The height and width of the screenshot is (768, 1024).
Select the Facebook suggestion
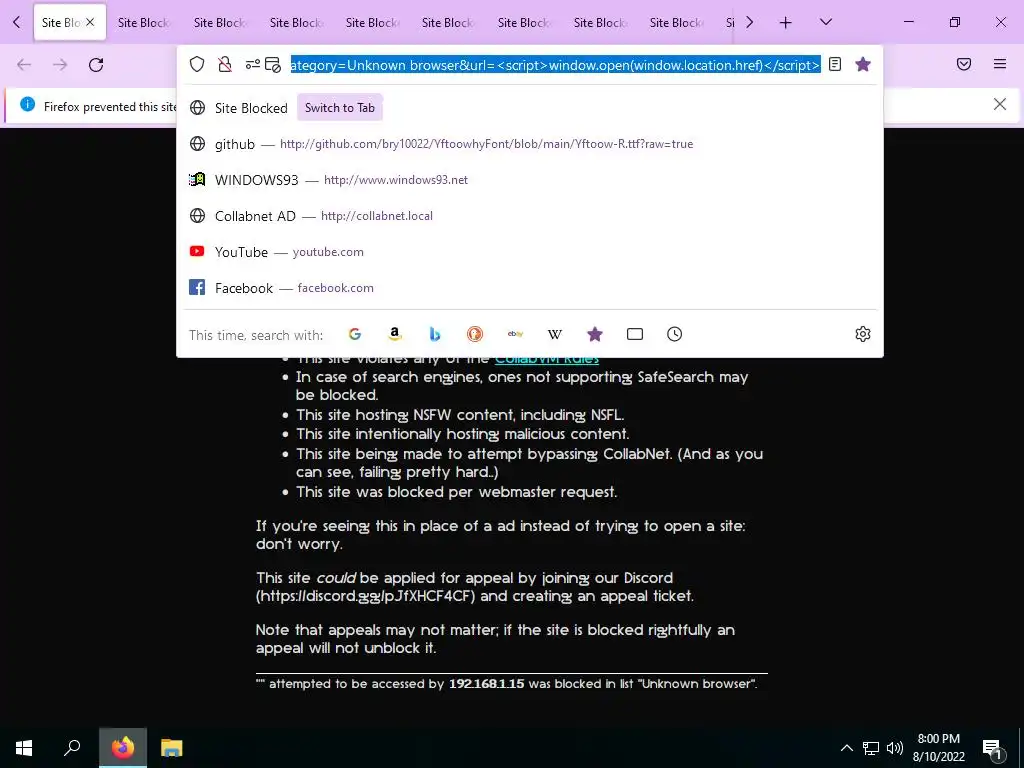(530, 287)
